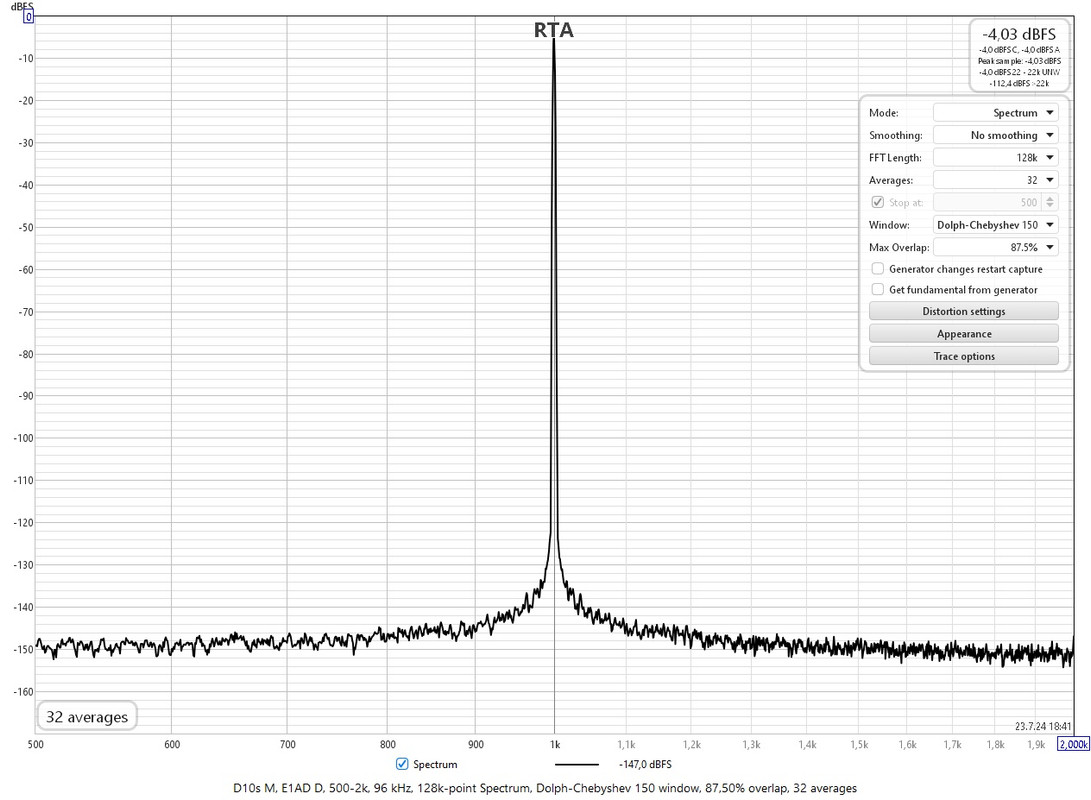The image size is (1091, 800).
Task: Click the Stop at stepper arrows
Action: [1051, 202]
